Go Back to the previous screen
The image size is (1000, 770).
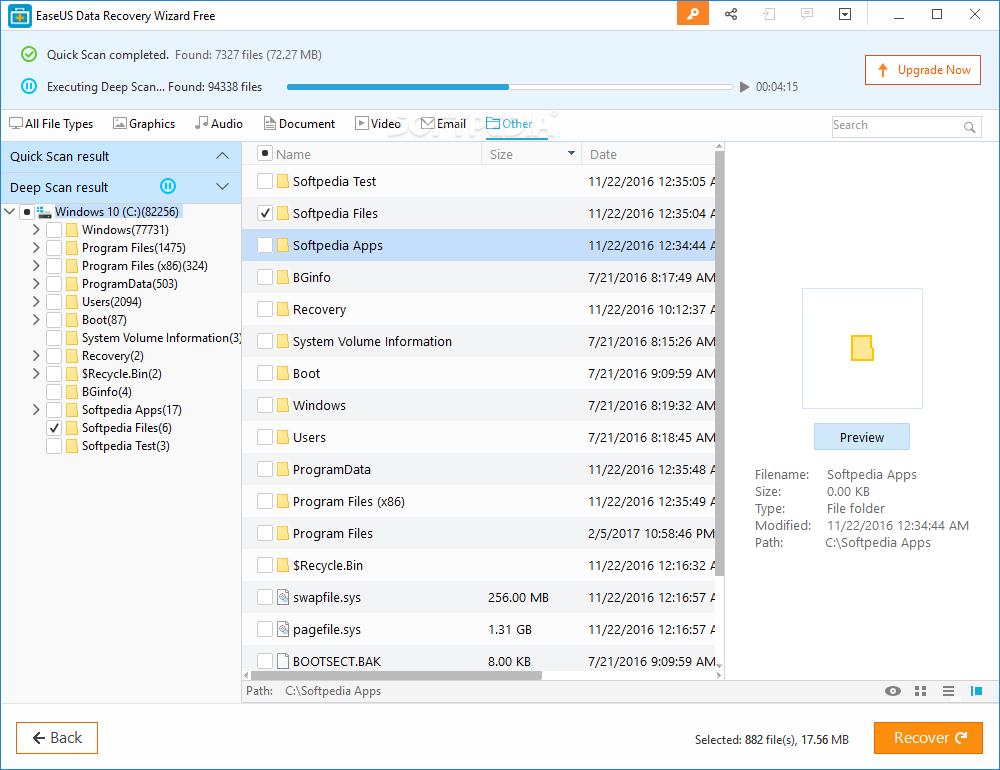(x=57, y=738)
